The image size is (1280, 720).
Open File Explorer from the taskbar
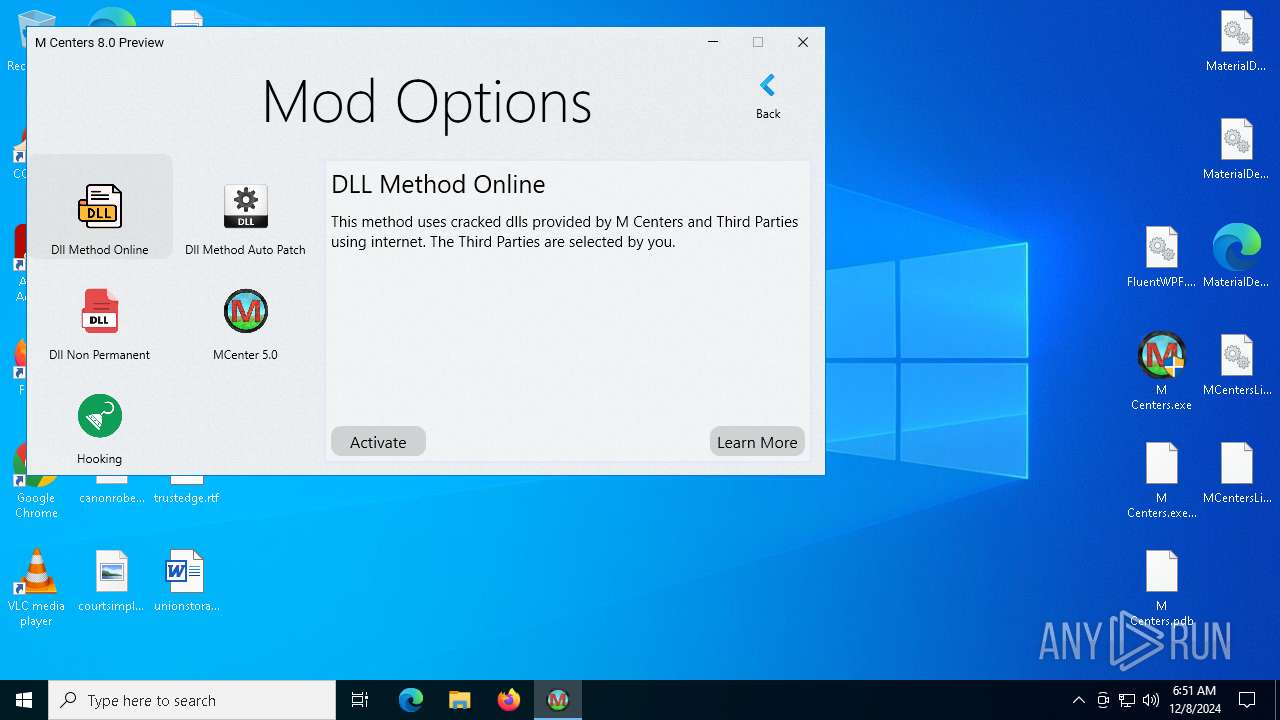coord(459,700)
